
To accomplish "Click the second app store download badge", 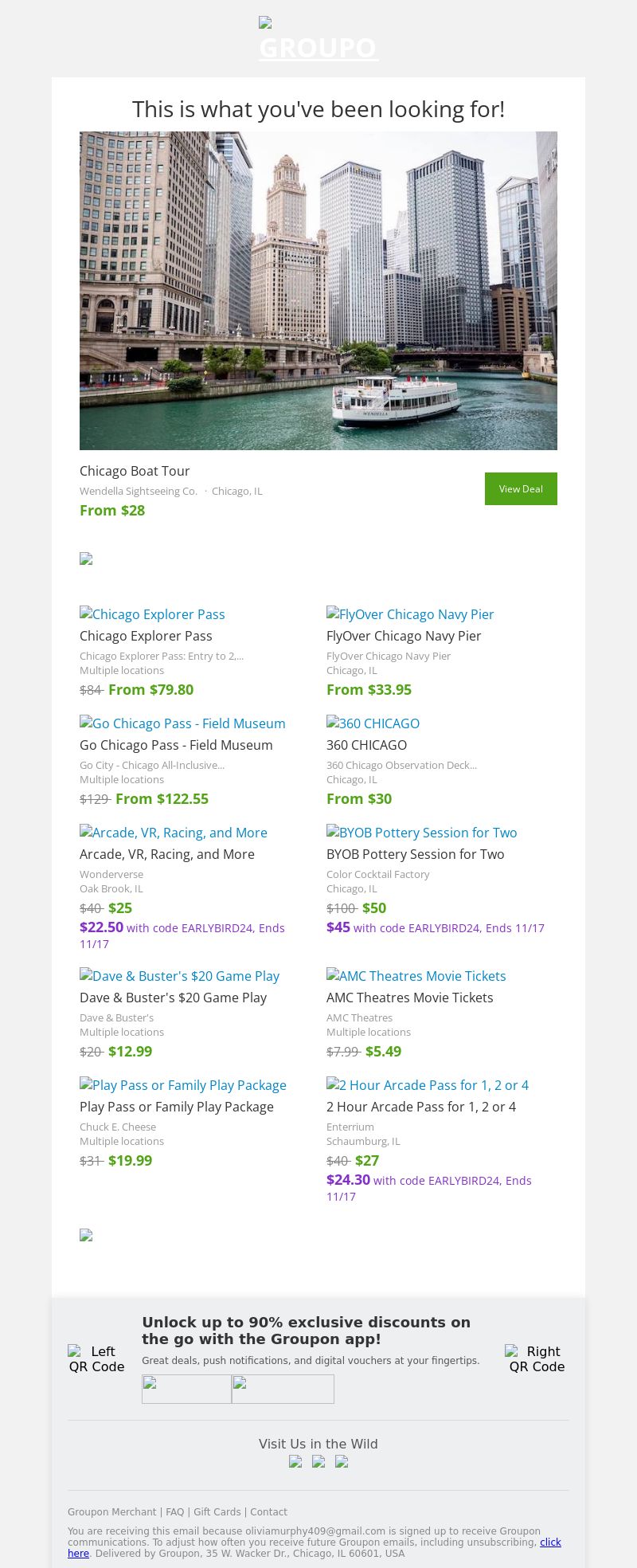I will click(x=283, y=1389).
